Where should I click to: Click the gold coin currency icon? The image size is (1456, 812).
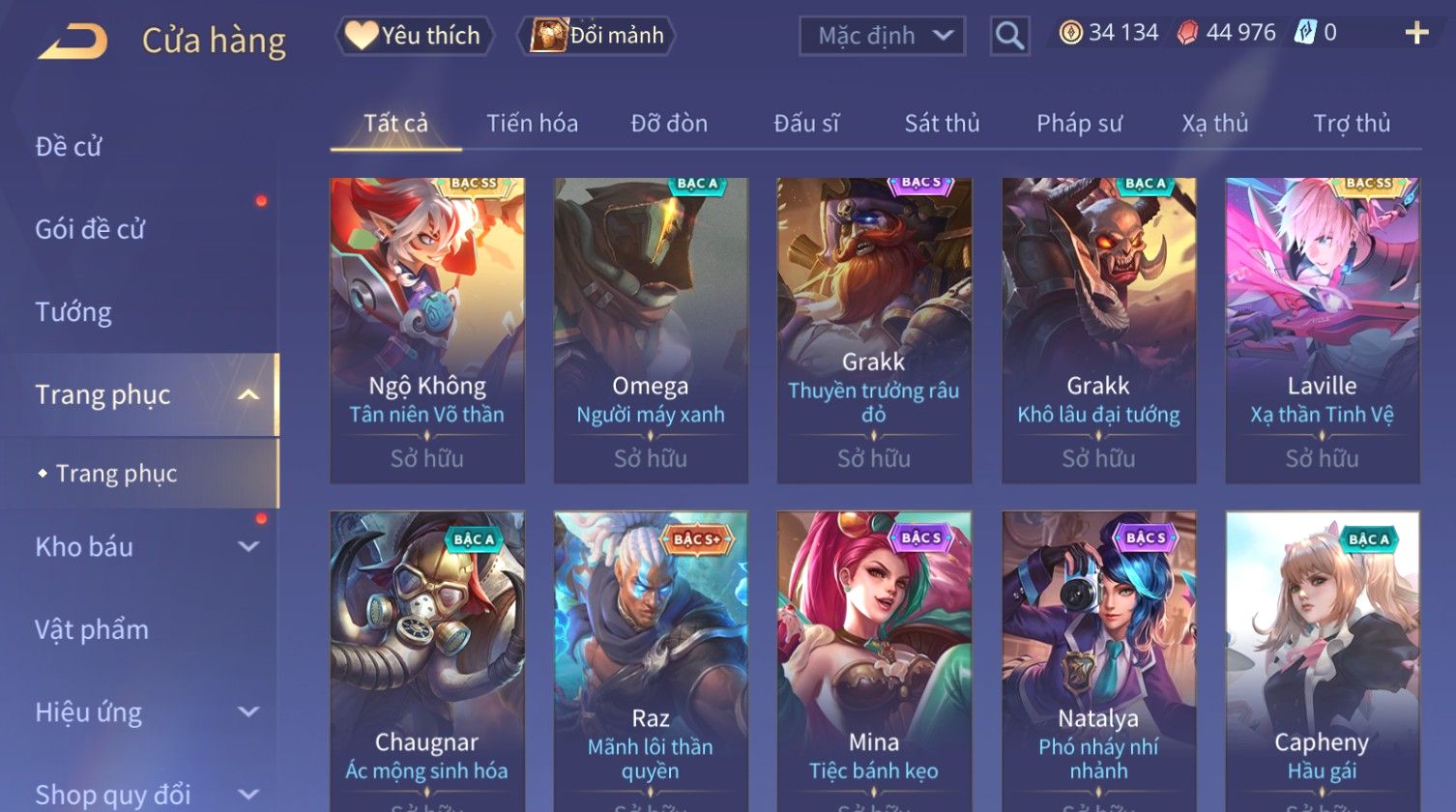[1070, 34]
